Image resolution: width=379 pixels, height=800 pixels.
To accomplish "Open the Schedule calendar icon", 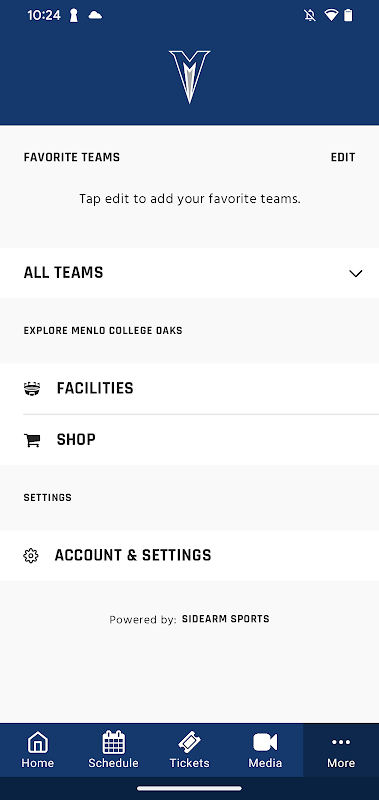I will (x=113, y=742).
